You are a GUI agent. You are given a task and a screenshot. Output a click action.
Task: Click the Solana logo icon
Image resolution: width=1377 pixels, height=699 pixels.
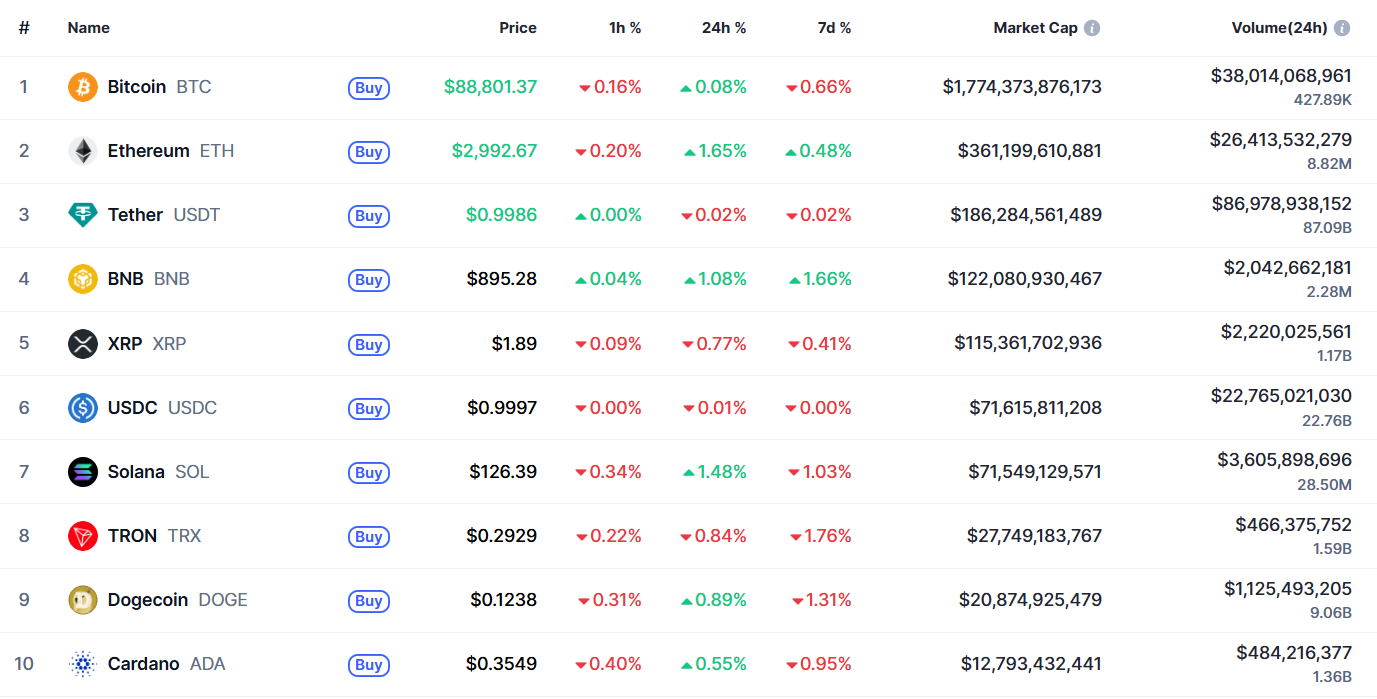click(83, 472)
